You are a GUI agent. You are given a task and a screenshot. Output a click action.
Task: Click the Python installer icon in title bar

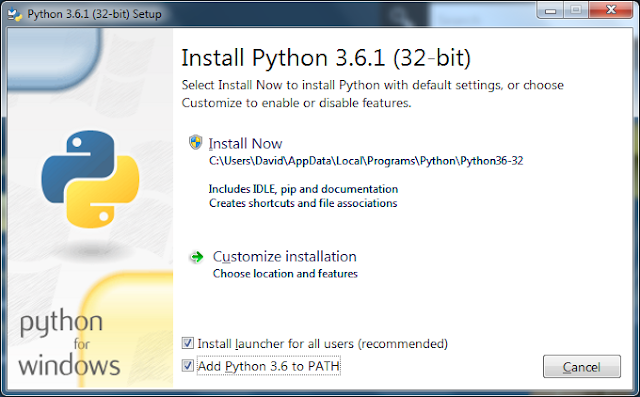[15, 14]
